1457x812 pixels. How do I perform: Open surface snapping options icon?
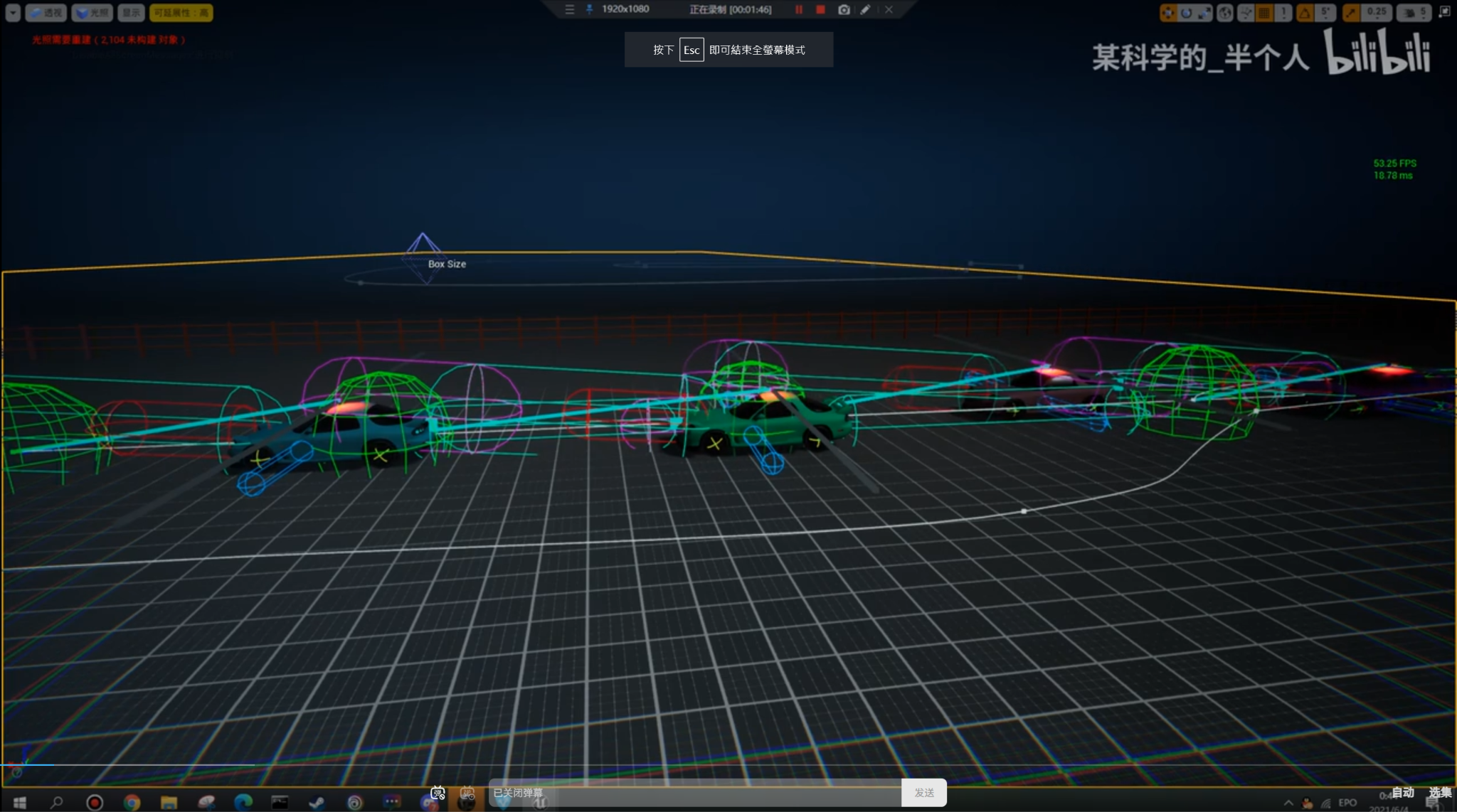click(x=1246, y=13)
